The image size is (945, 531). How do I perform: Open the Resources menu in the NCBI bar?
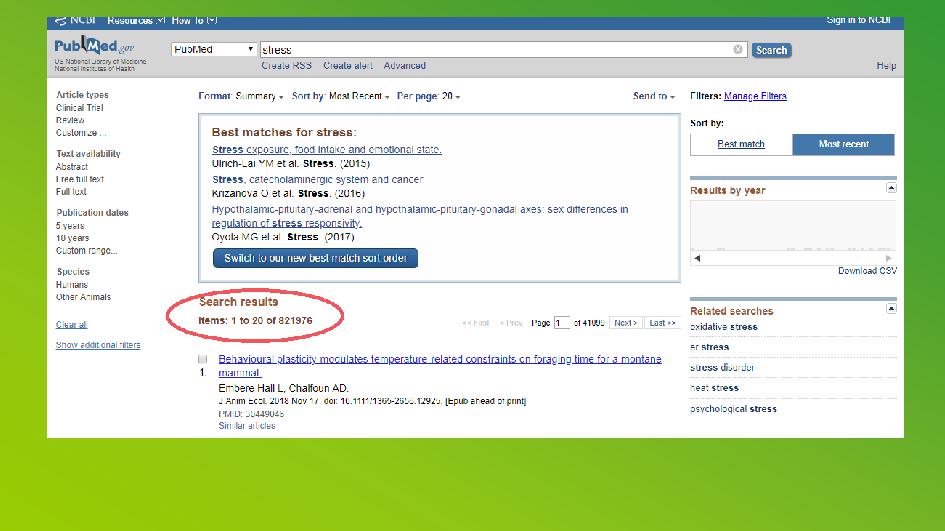136,20
